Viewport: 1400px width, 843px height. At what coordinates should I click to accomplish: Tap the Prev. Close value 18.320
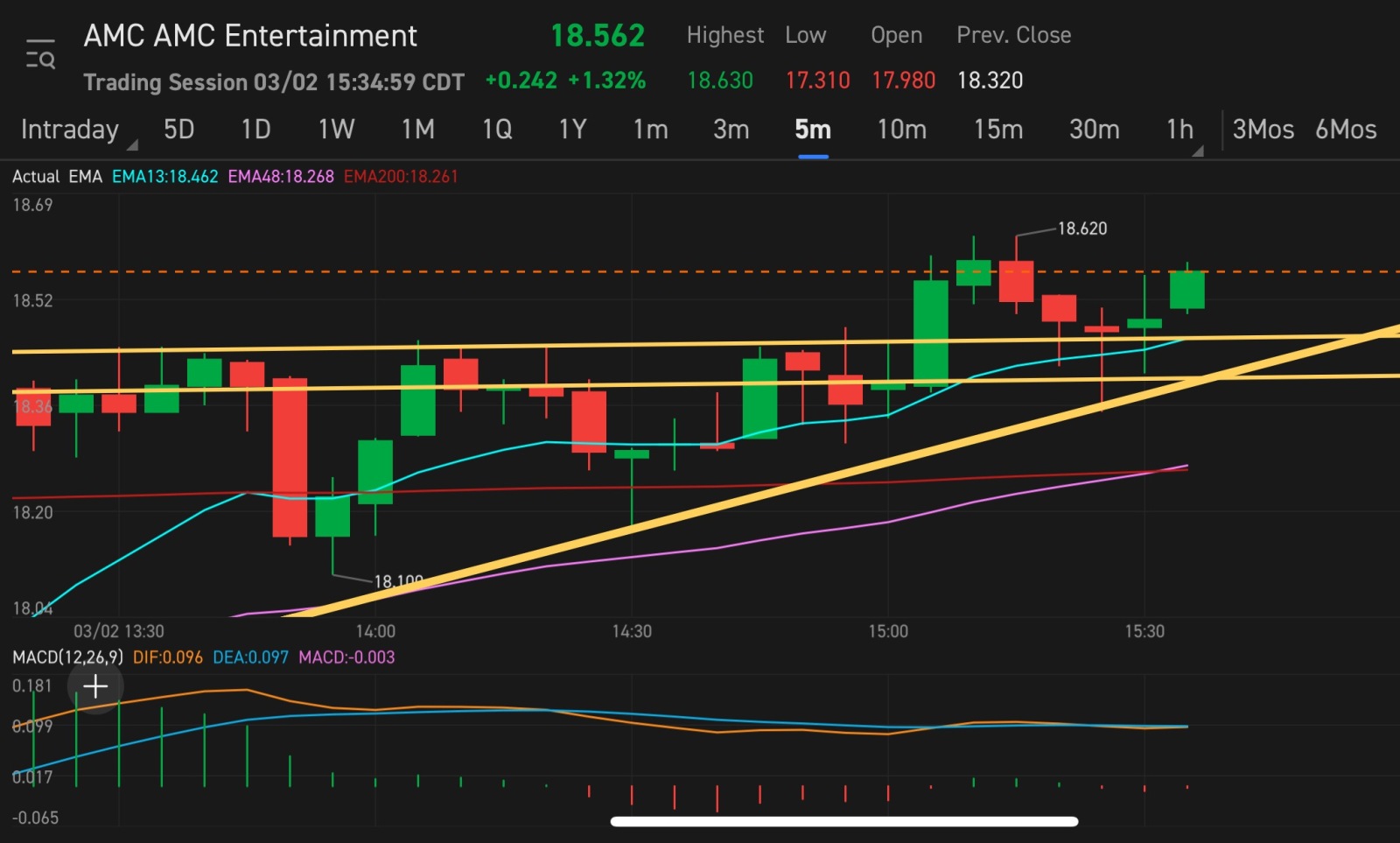coord(990,81)
